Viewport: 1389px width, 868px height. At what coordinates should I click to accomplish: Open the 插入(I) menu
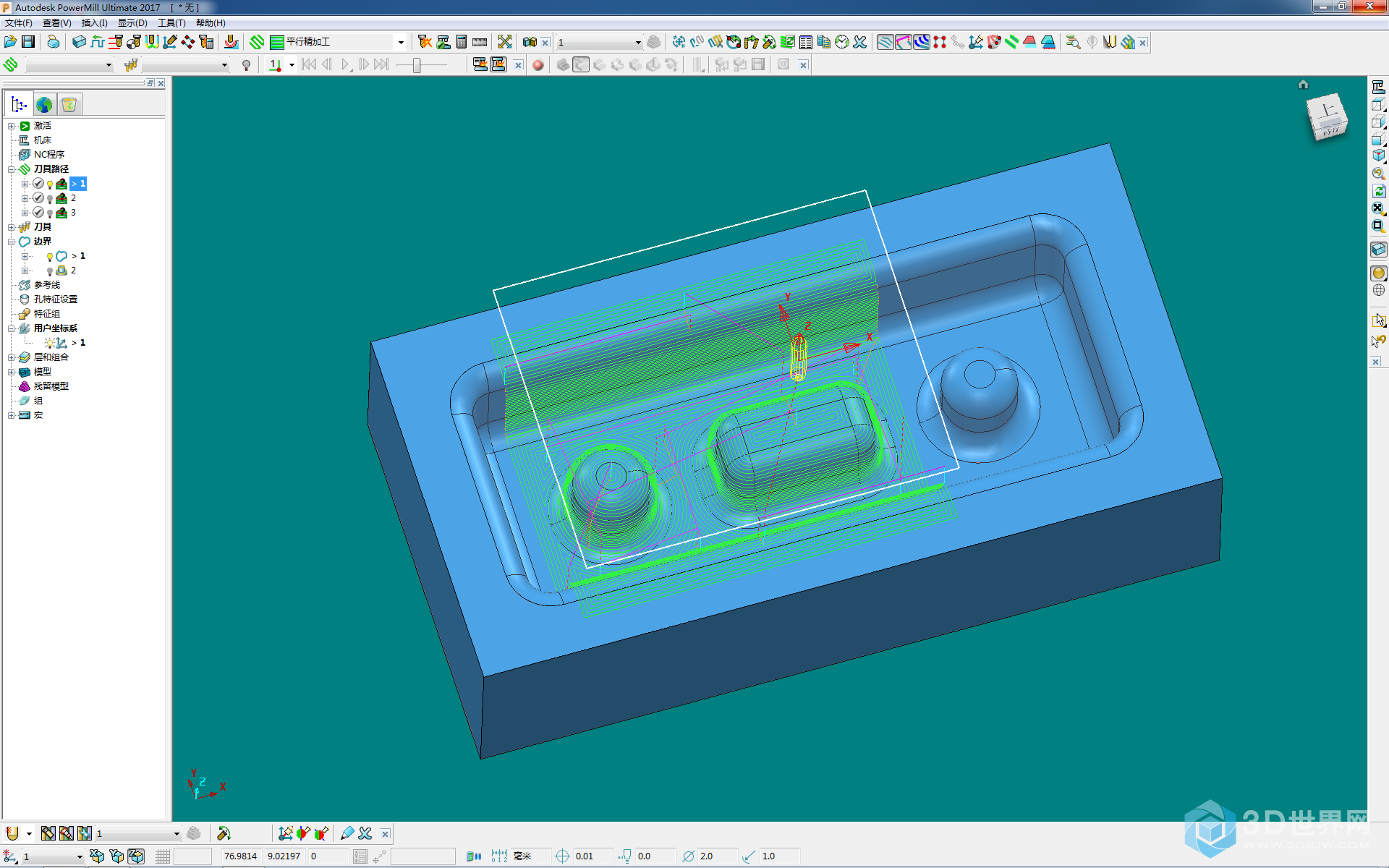coord(94,23)
